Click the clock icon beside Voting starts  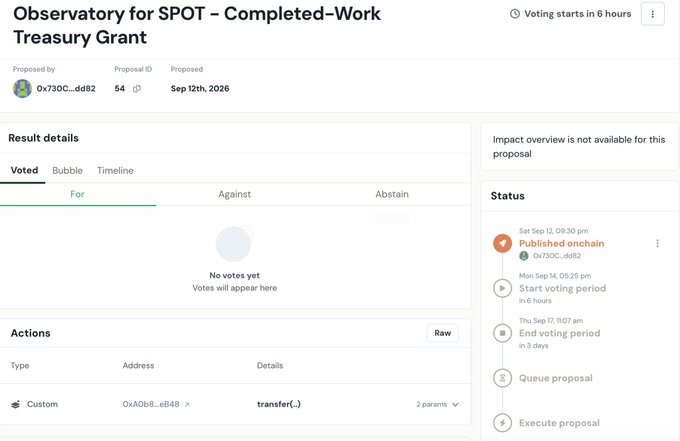pyautogui.click(x=515, y=14)
